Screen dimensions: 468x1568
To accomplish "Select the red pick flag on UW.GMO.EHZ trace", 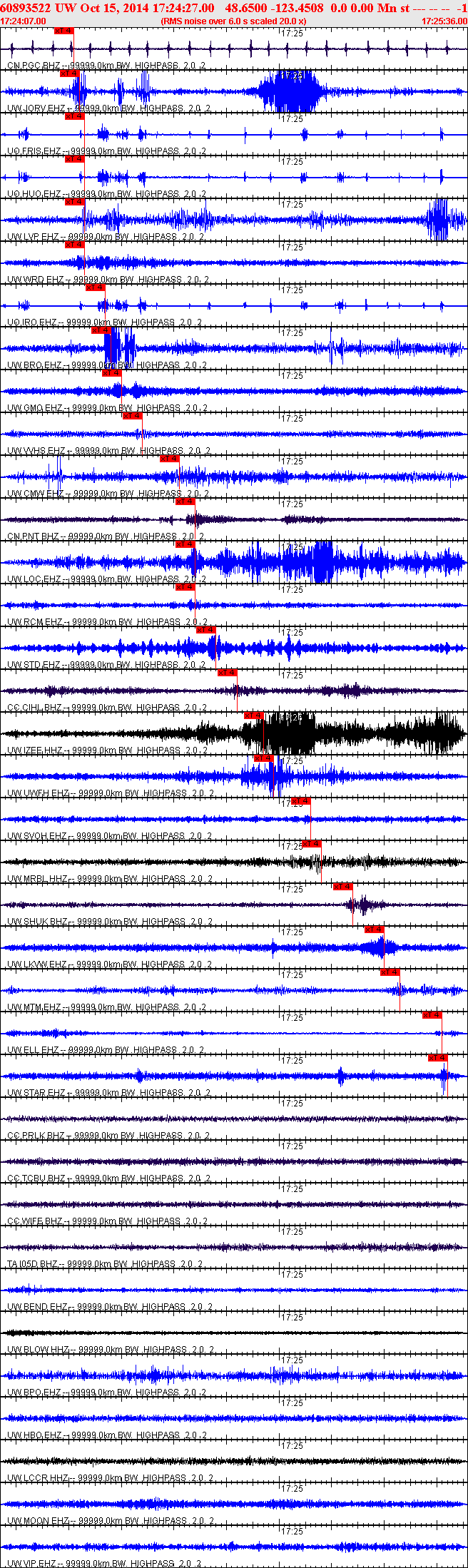I will coord(111,373).
